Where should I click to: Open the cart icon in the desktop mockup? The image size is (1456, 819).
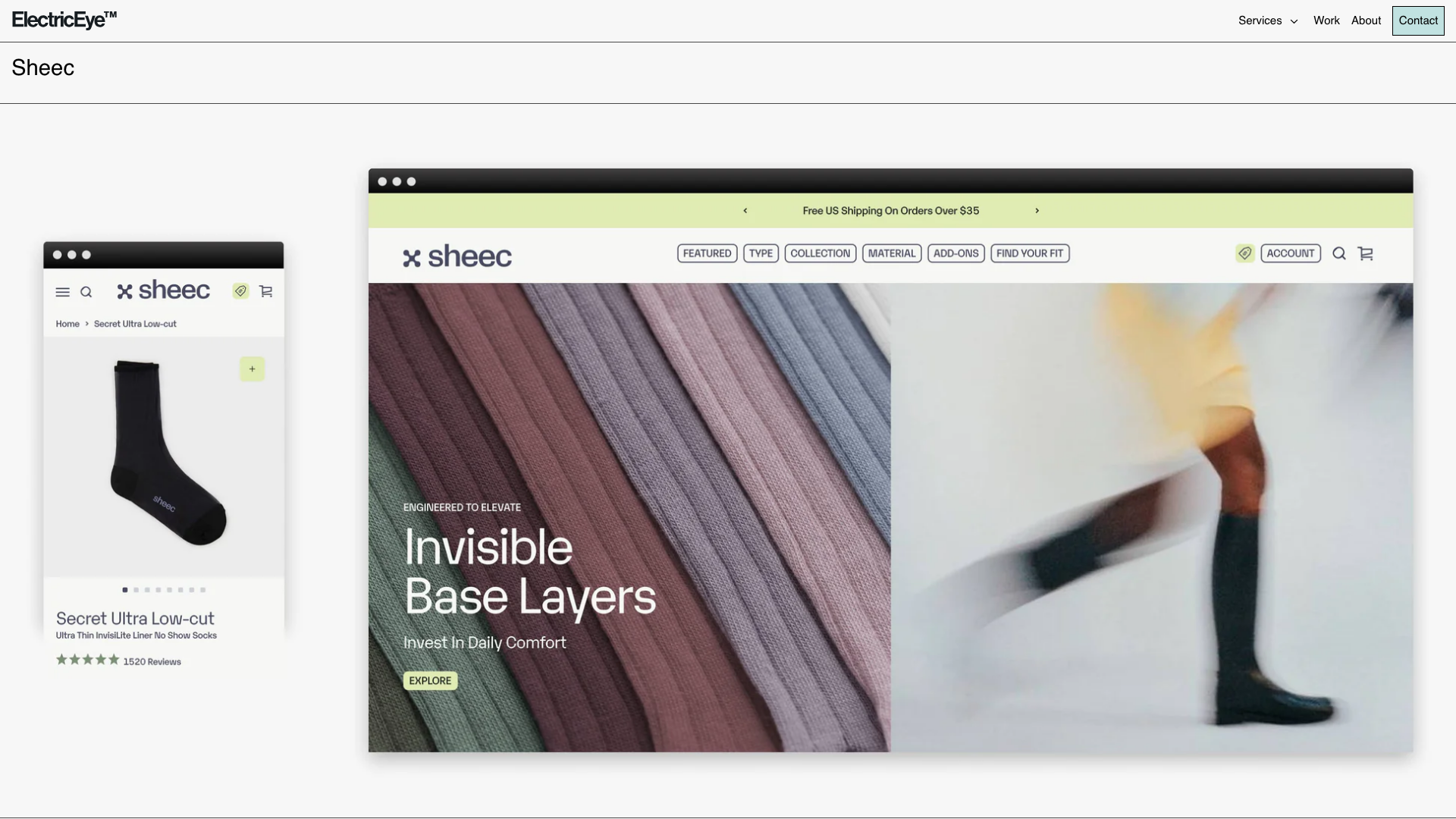tap(1366, 253)
